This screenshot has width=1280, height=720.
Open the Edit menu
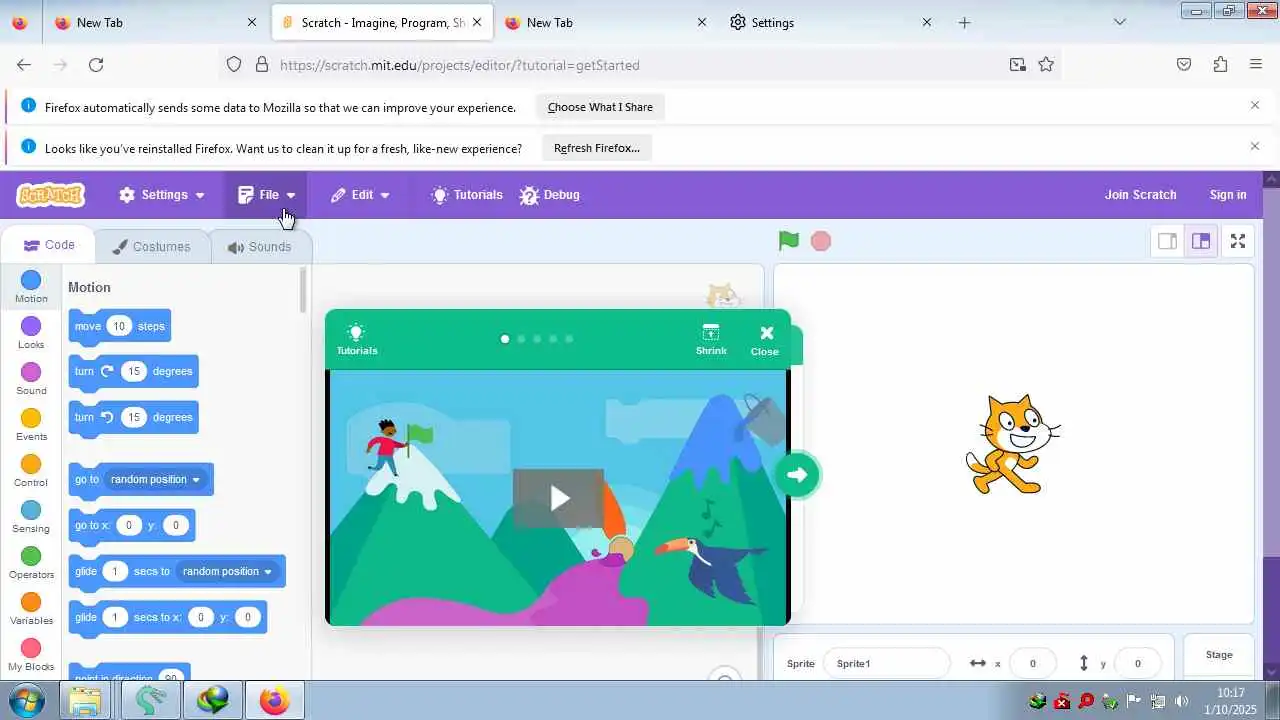point(360,195)
